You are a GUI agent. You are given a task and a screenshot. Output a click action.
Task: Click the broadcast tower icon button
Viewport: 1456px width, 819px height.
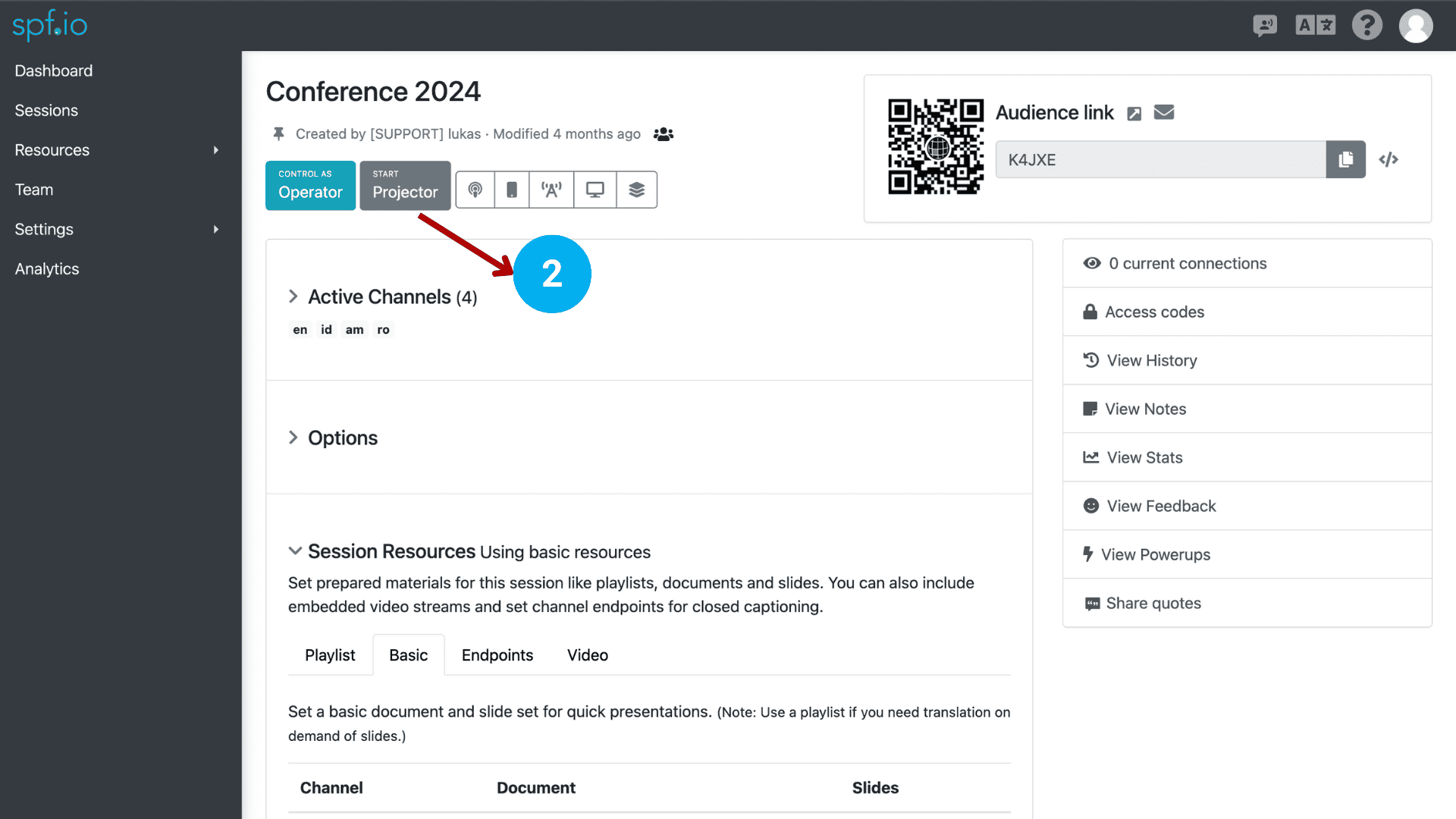pos(552,190)
